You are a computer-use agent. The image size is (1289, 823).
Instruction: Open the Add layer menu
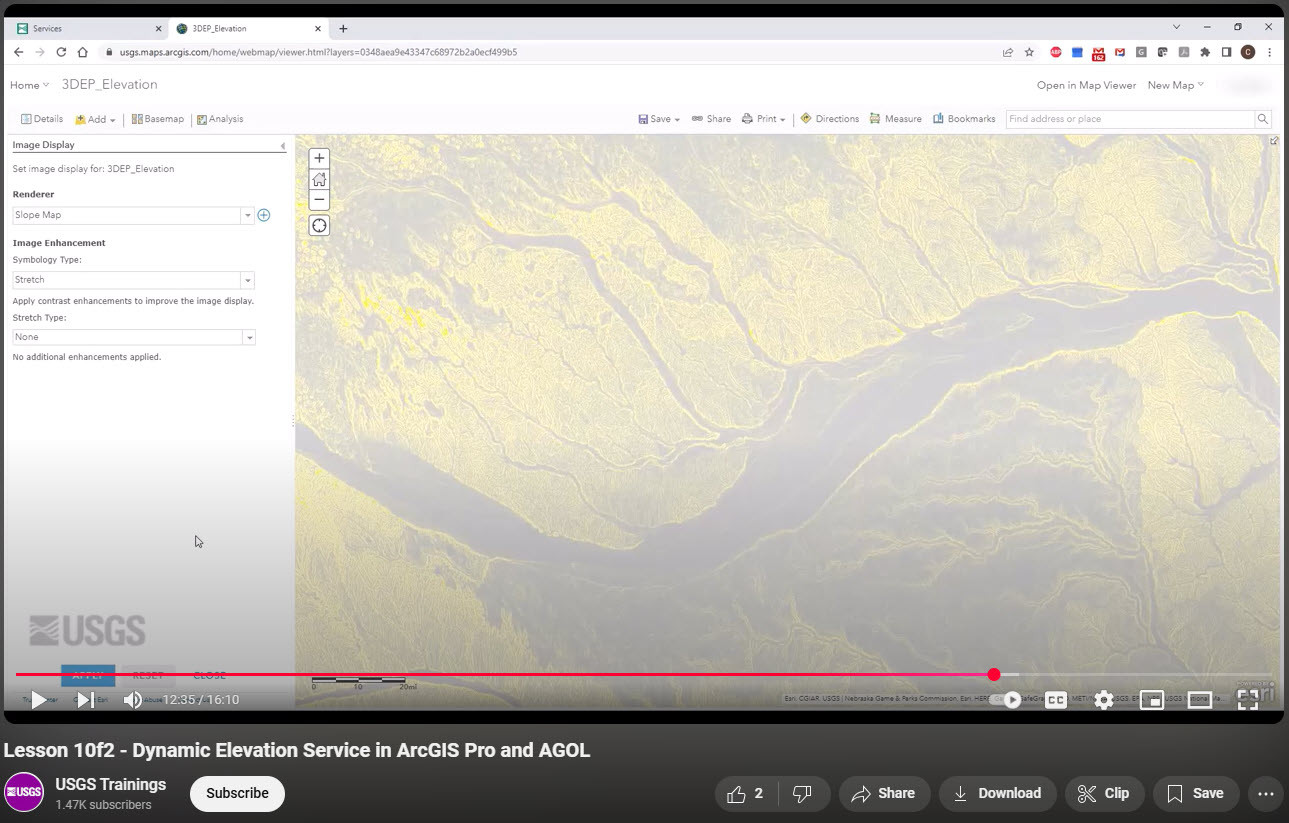click(x=96, y=119)
